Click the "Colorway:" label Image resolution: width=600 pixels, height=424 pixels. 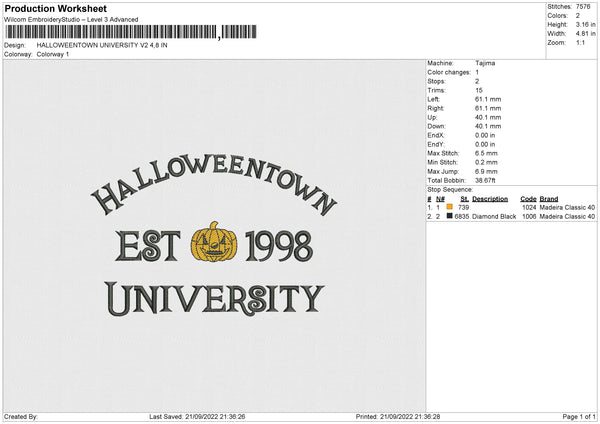18,54
